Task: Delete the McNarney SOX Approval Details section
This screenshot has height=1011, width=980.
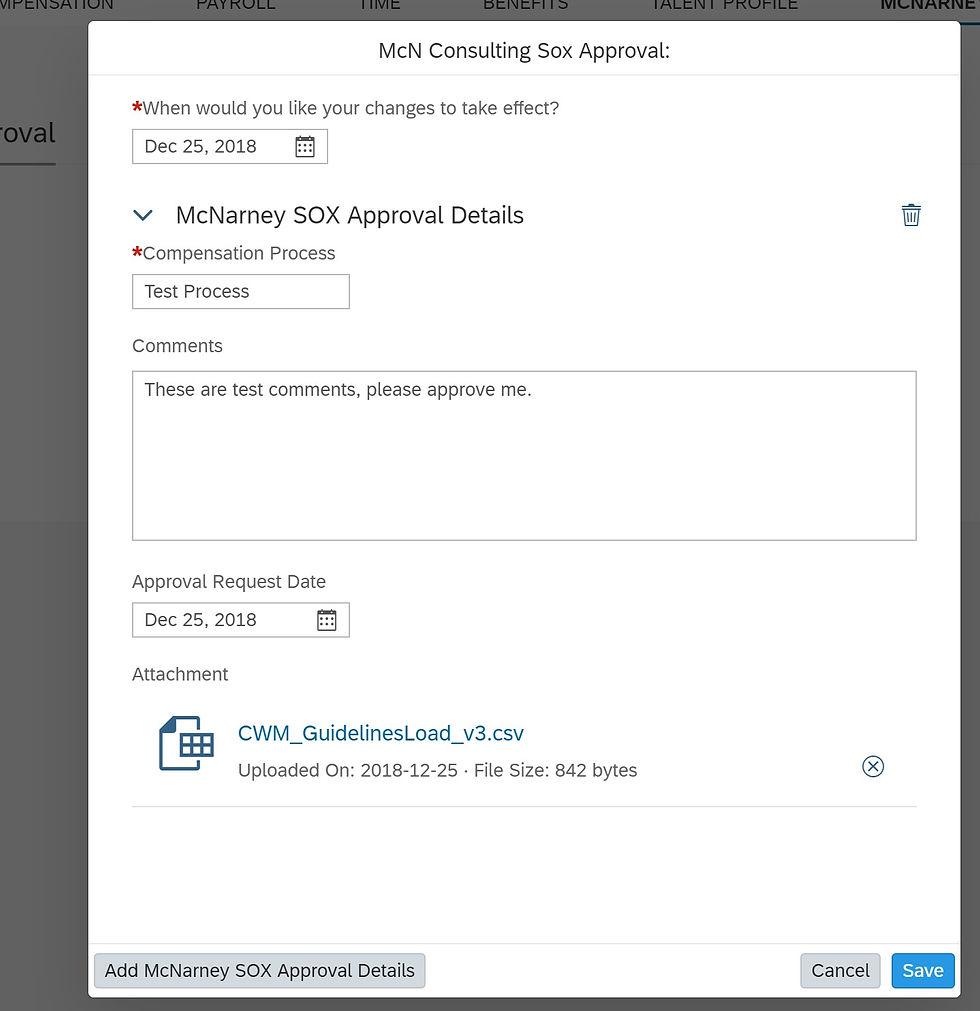Action: point(911,214)
